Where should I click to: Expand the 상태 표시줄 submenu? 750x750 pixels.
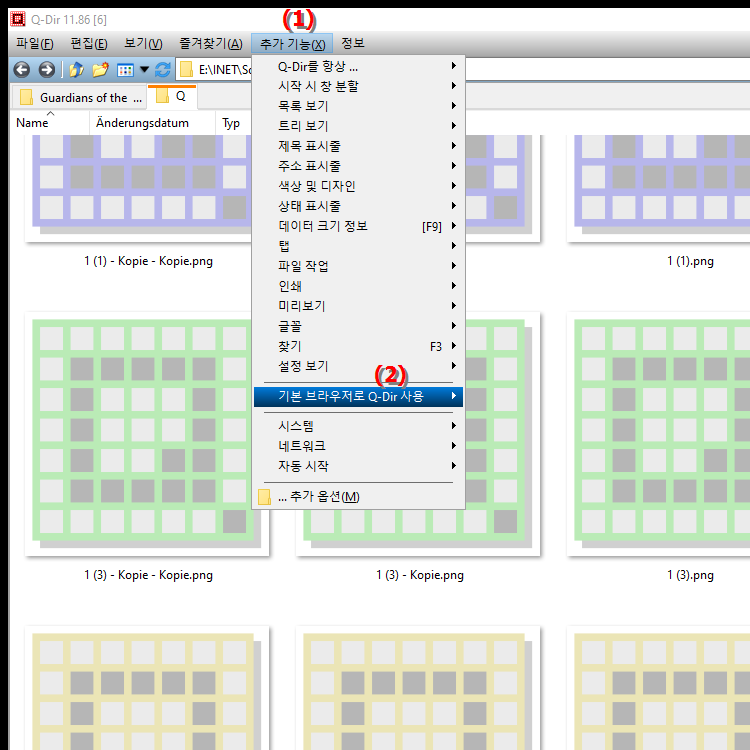(x=358, y=206)
